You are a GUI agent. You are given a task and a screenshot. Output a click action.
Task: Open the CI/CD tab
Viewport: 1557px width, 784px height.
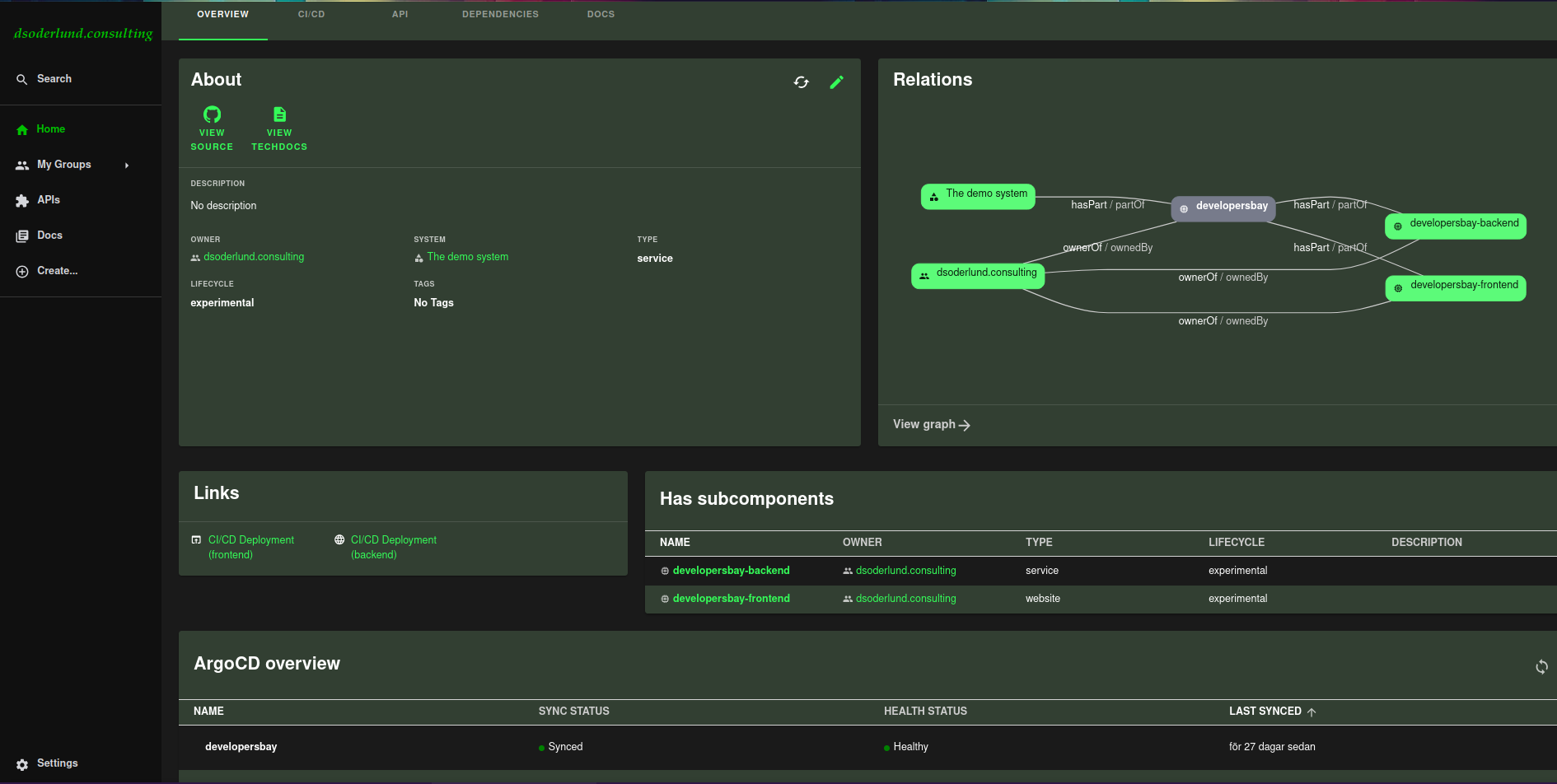311,15
